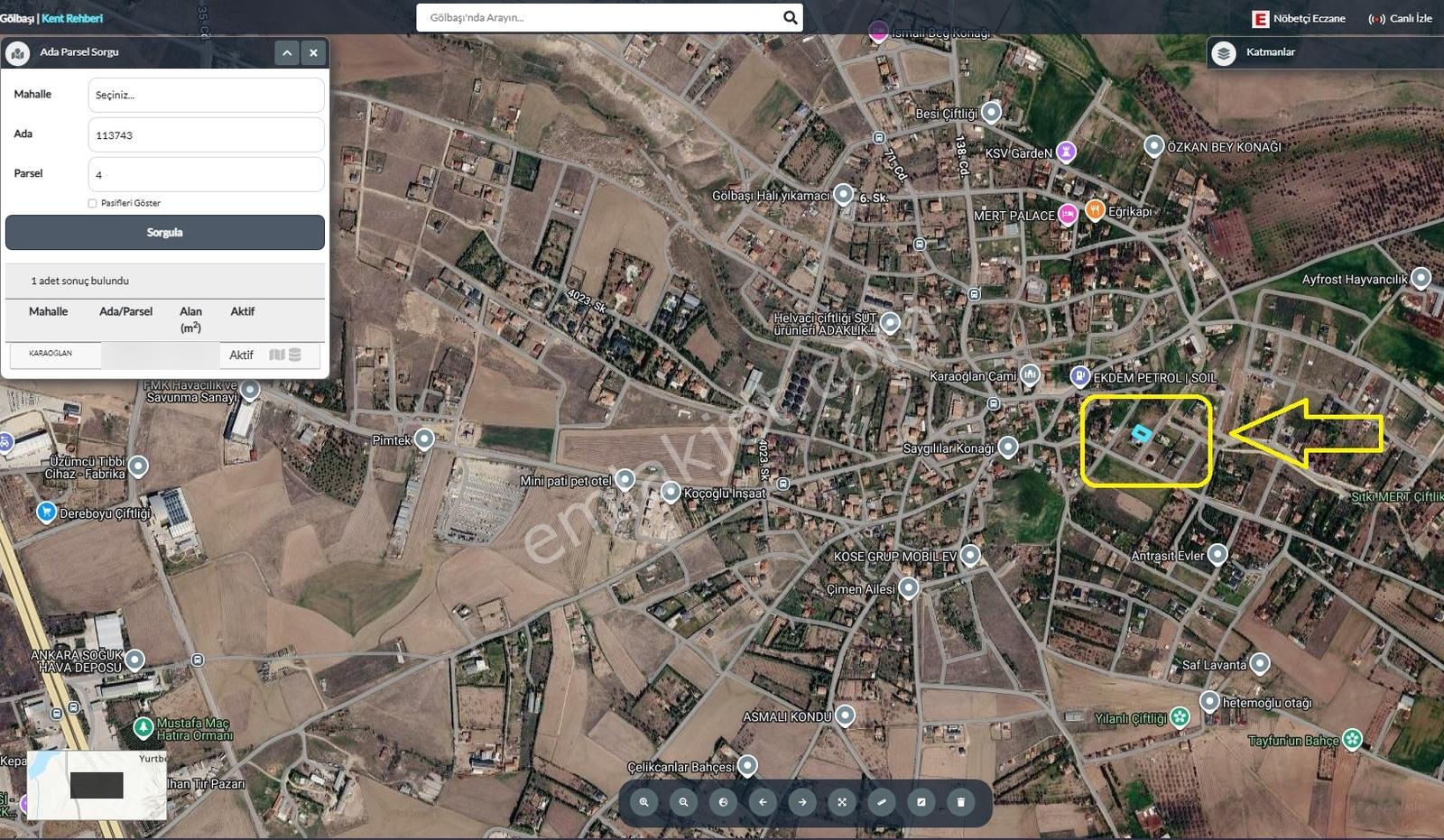
Task: Click the zoom in magnifier tool
Action: (x=643, y=801)
